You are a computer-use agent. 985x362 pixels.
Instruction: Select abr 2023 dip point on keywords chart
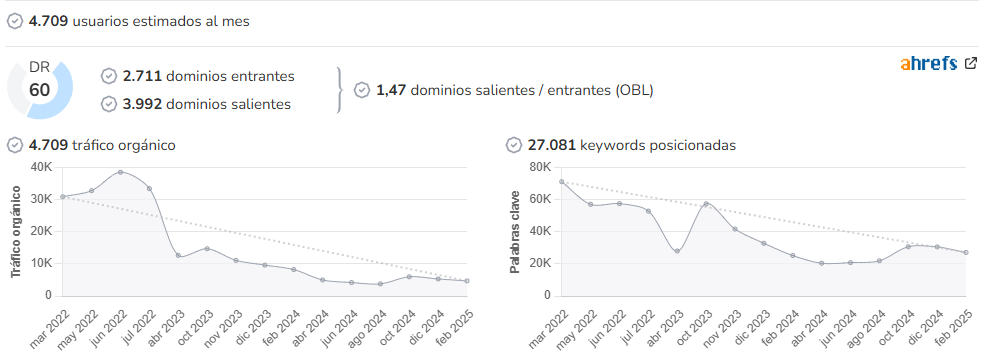[677, 251]
